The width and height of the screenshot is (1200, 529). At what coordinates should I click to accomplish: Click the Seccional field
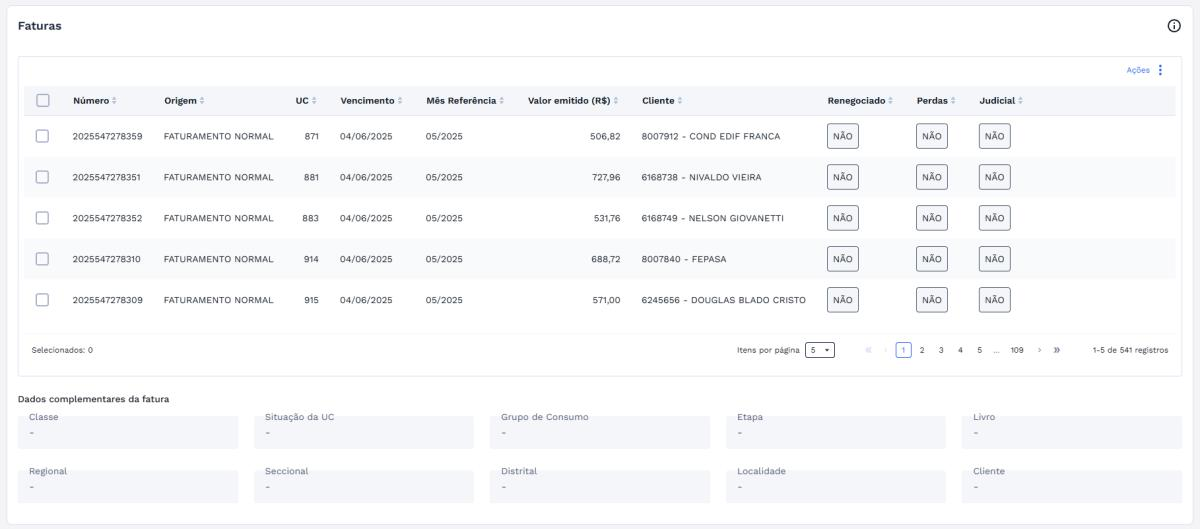(x=364, y=486)
